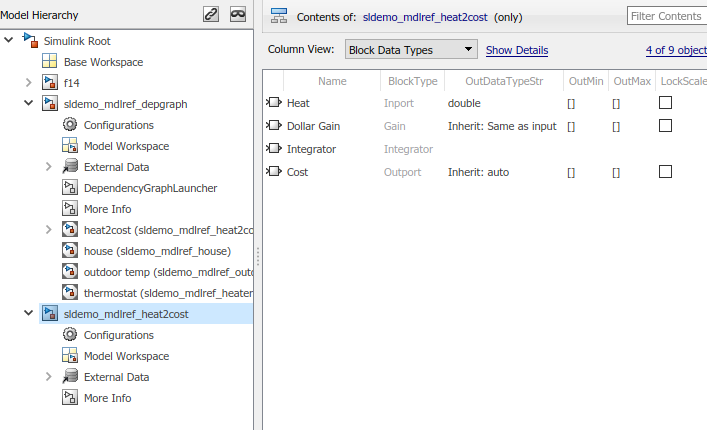Sort by the BlockType column header
Image resolution: width=707 pixels, height=430 pixels.
tap(413, 81)
